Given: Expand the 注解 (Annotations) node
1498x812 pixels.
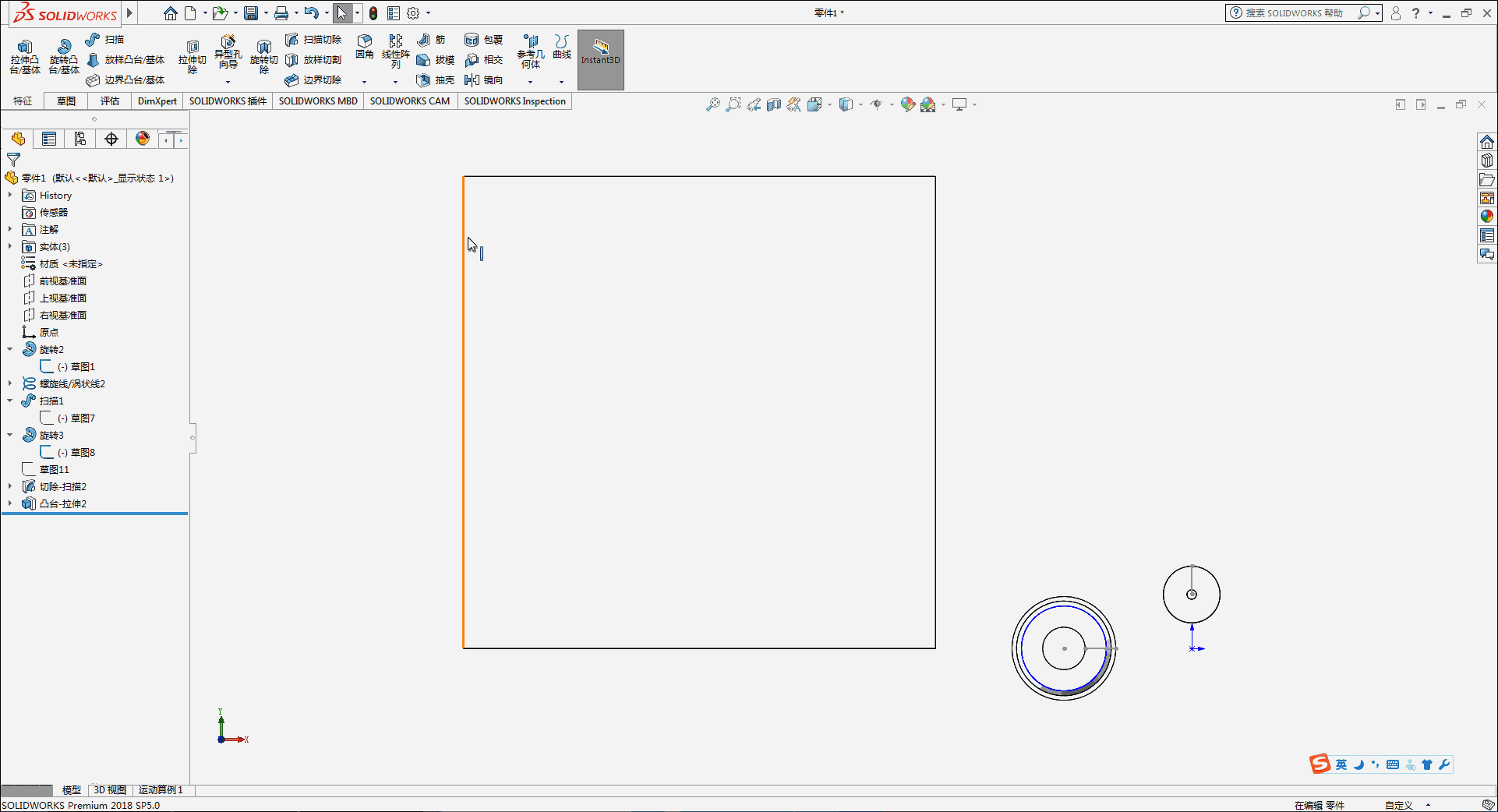Looking at the screenshot, I should tap(10, 229).
